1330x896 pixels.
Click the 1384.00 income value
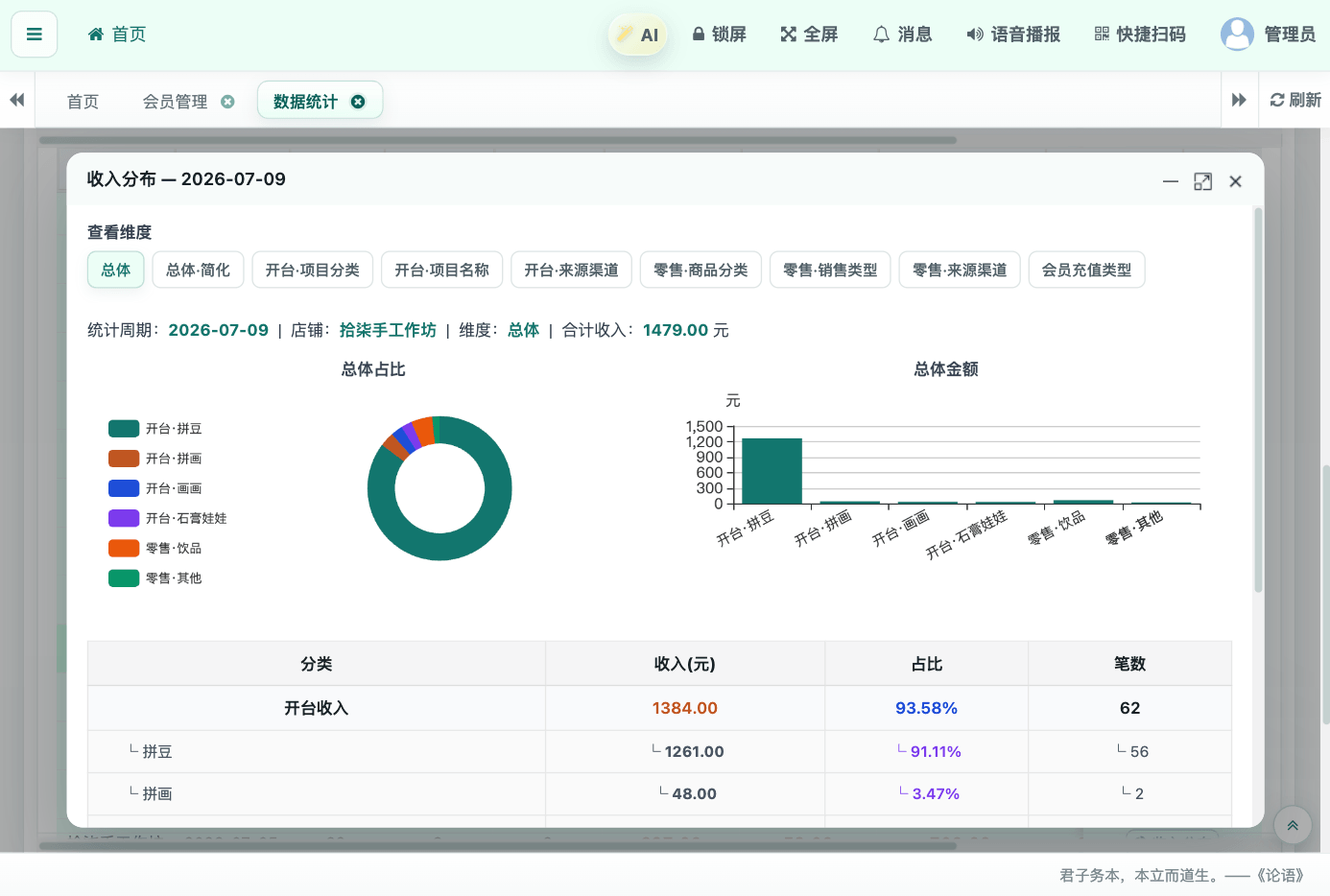point(685,708)
